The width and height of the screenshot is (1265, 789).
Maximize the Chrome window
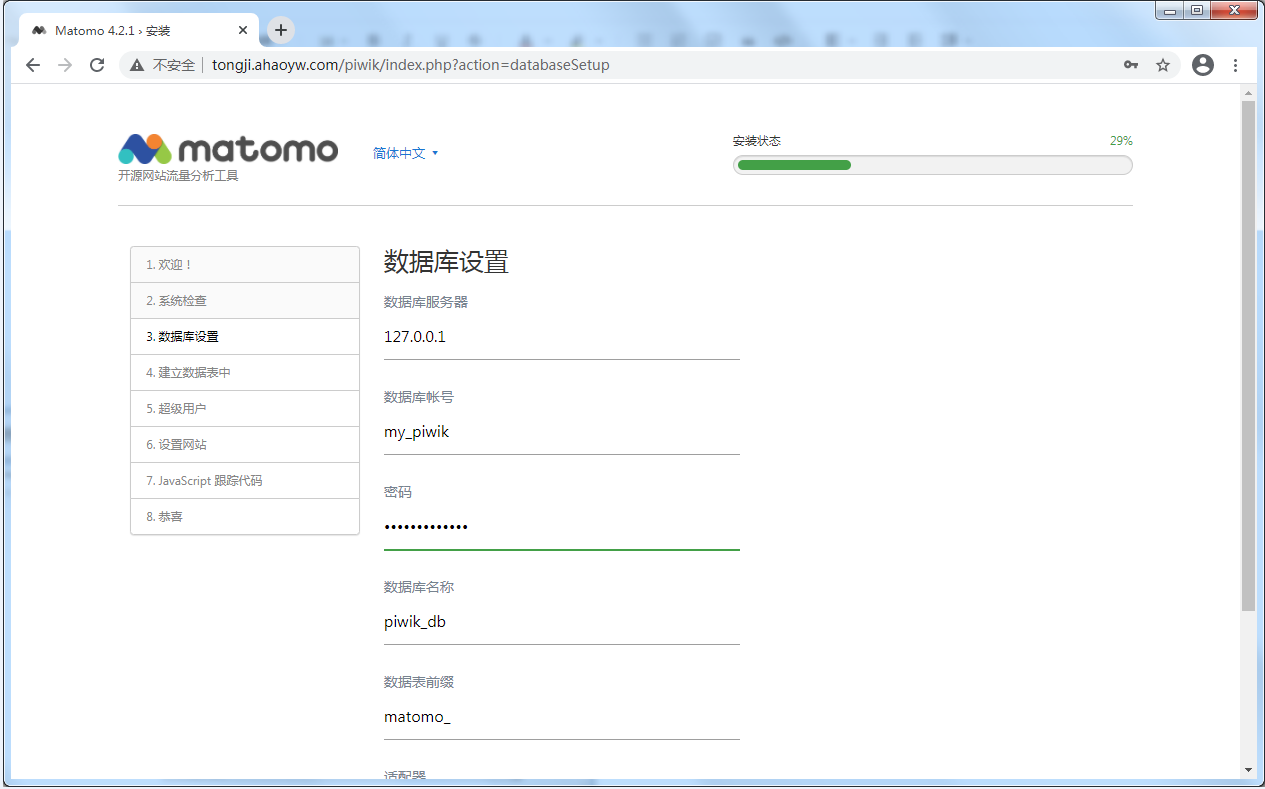1196,10
